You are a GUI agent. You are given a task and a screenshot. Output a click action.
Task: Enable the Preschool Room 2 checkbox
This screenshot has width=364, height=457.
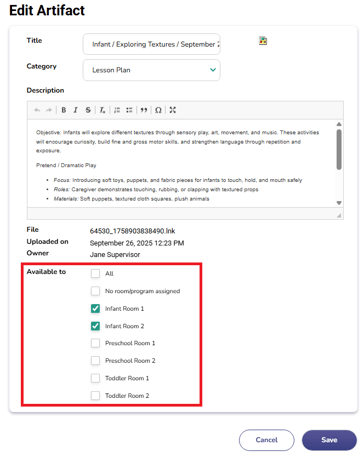95,361
